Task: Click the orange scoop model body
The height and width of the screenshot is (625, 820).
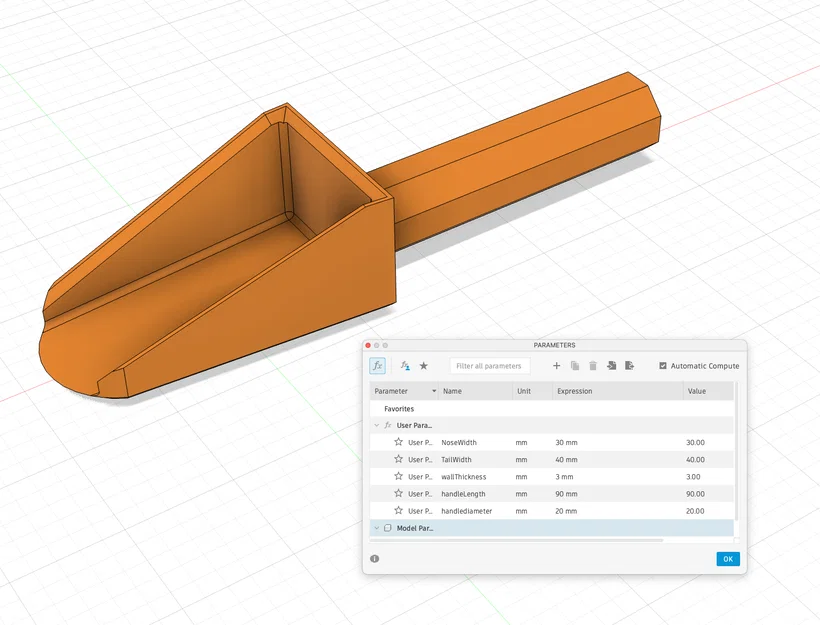Action: [x=293, y=293]
